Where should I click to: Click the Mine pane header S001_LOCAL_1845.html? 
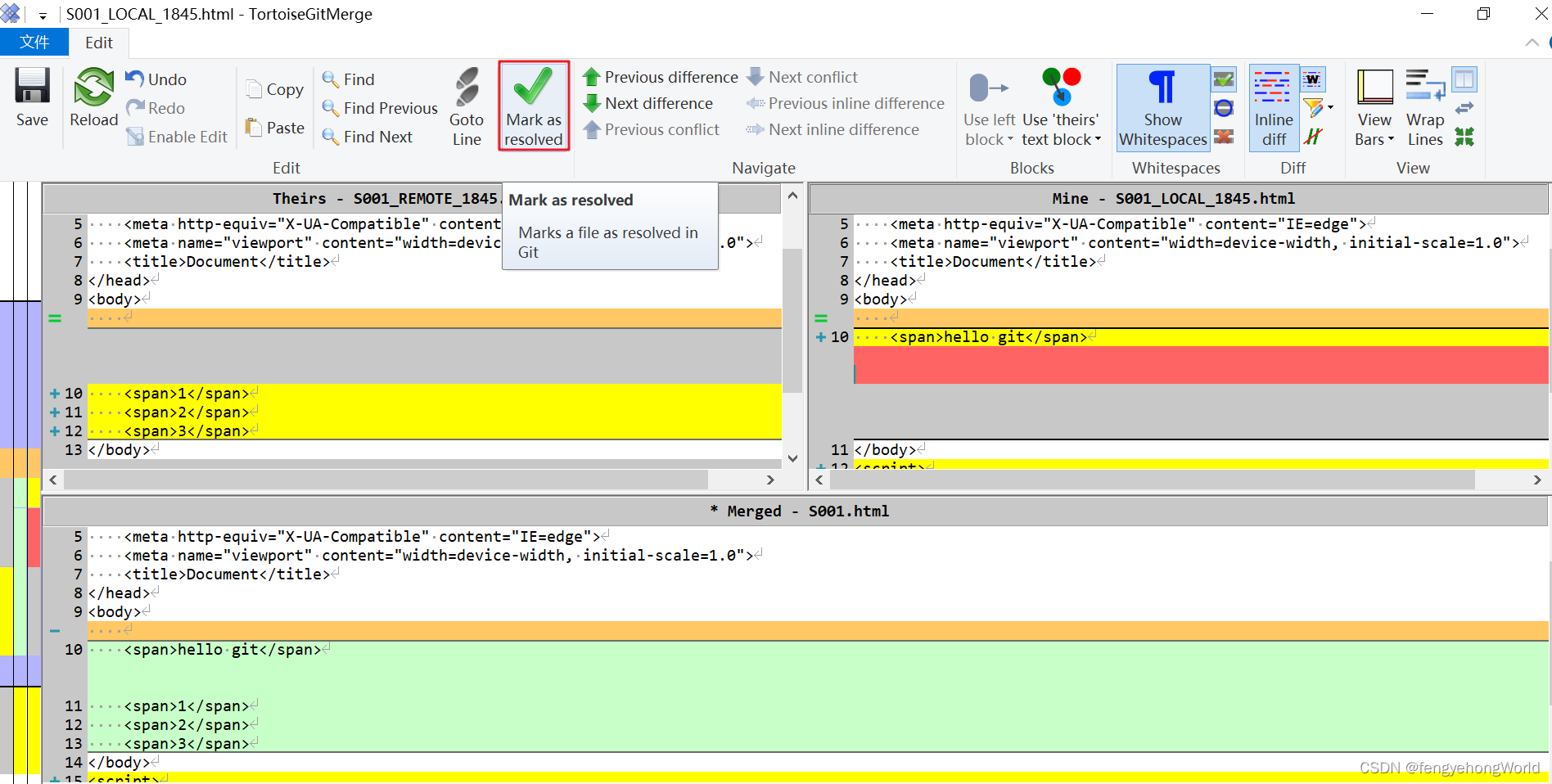[1179, 198]
